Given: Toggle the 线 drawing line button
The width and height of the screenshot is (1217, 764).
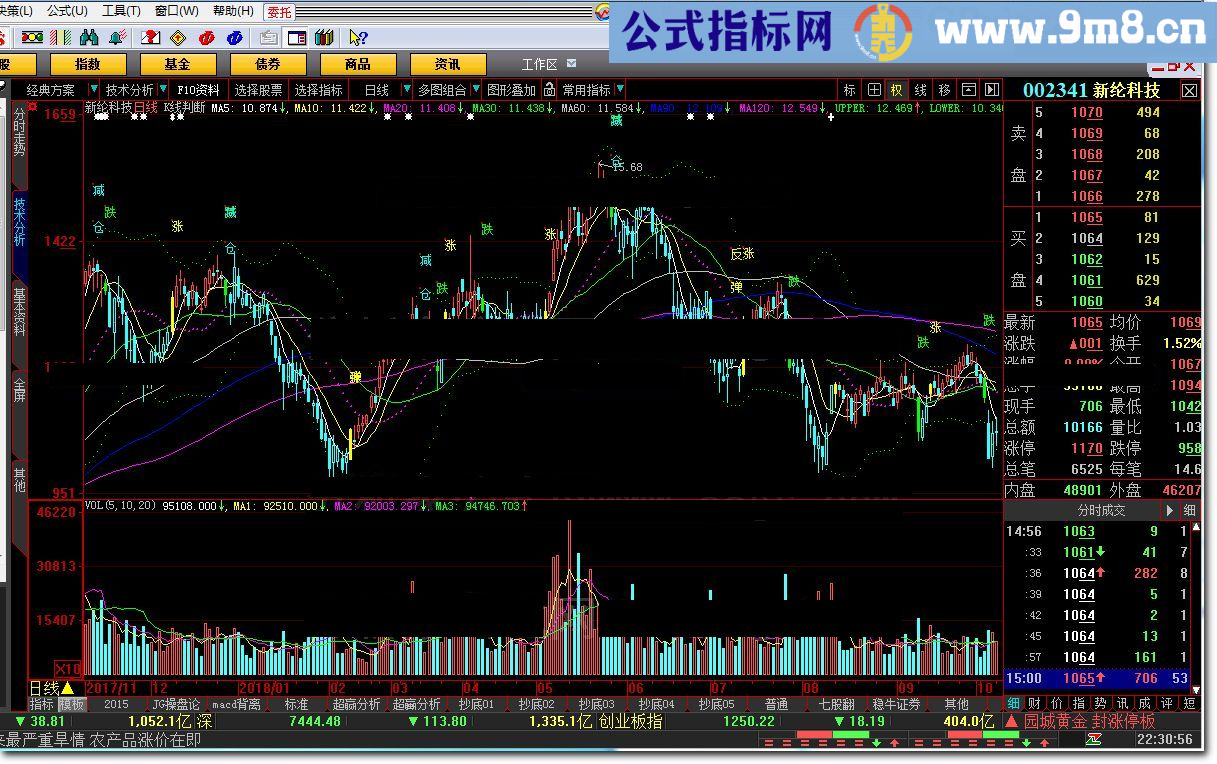Looking at the screenshot, I should [921, 90].
